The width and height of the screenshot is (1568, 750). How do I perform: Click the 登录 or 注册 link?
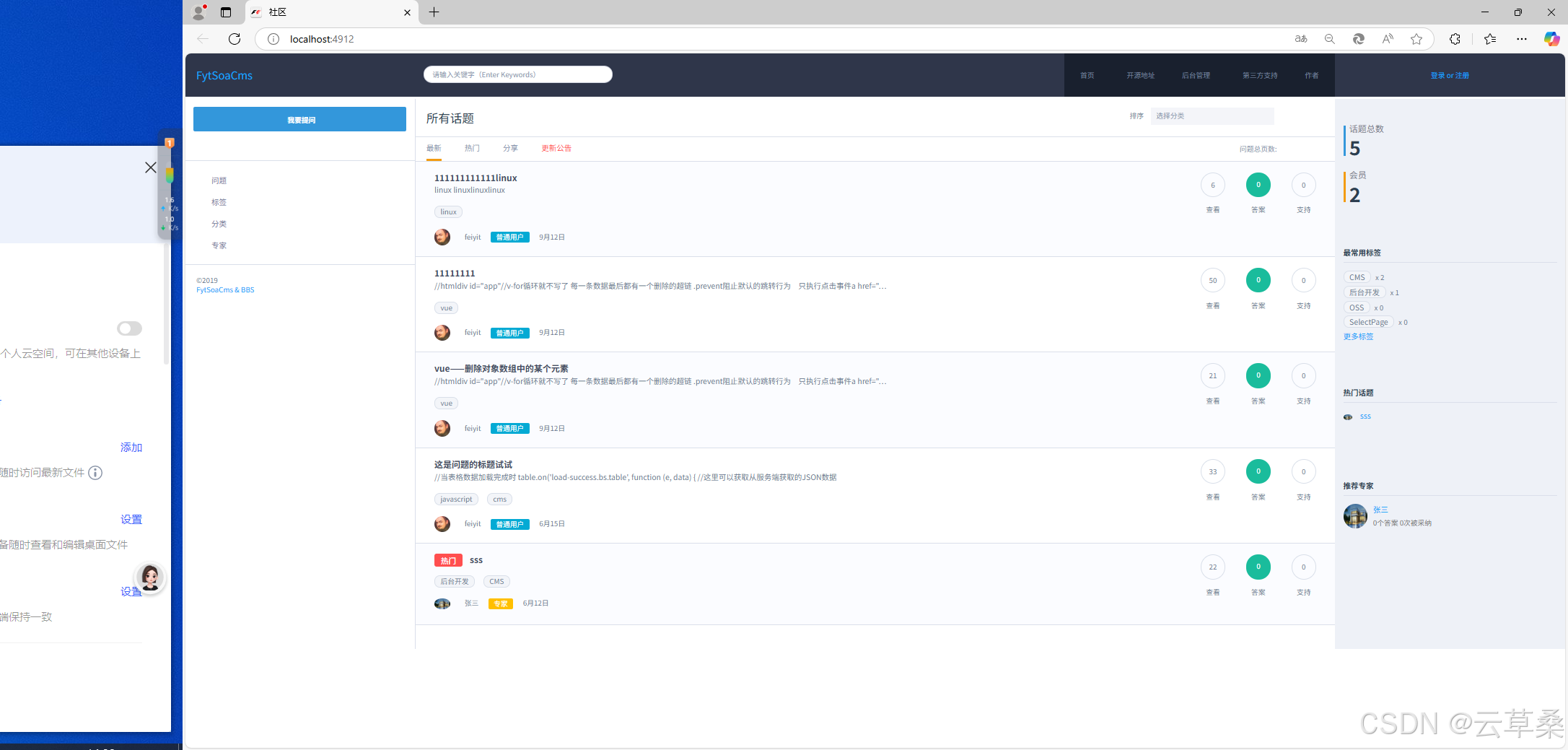(x=1450, y=76)
